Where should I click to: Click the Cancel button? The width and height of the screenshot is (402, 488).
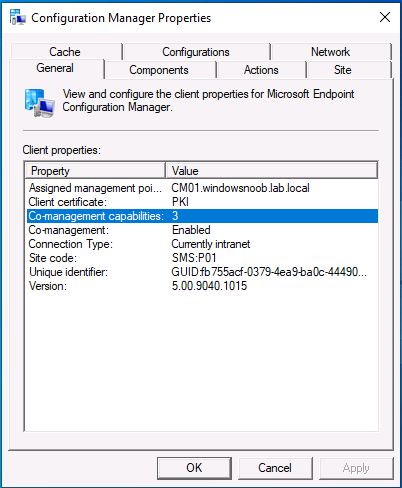pos(275,468)
